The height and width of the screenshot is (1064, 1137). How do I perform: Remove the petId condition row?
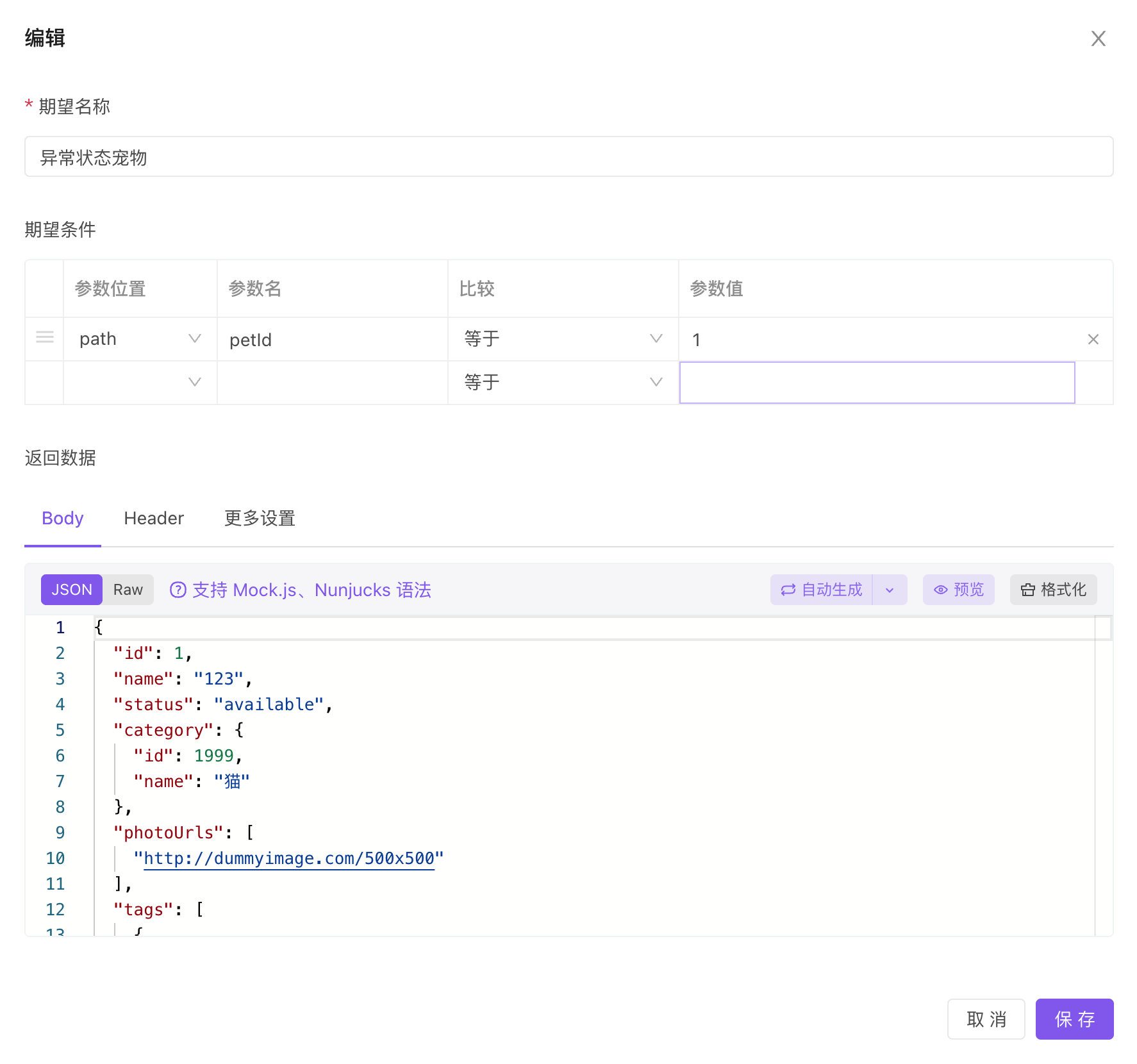coord(1093,339)
